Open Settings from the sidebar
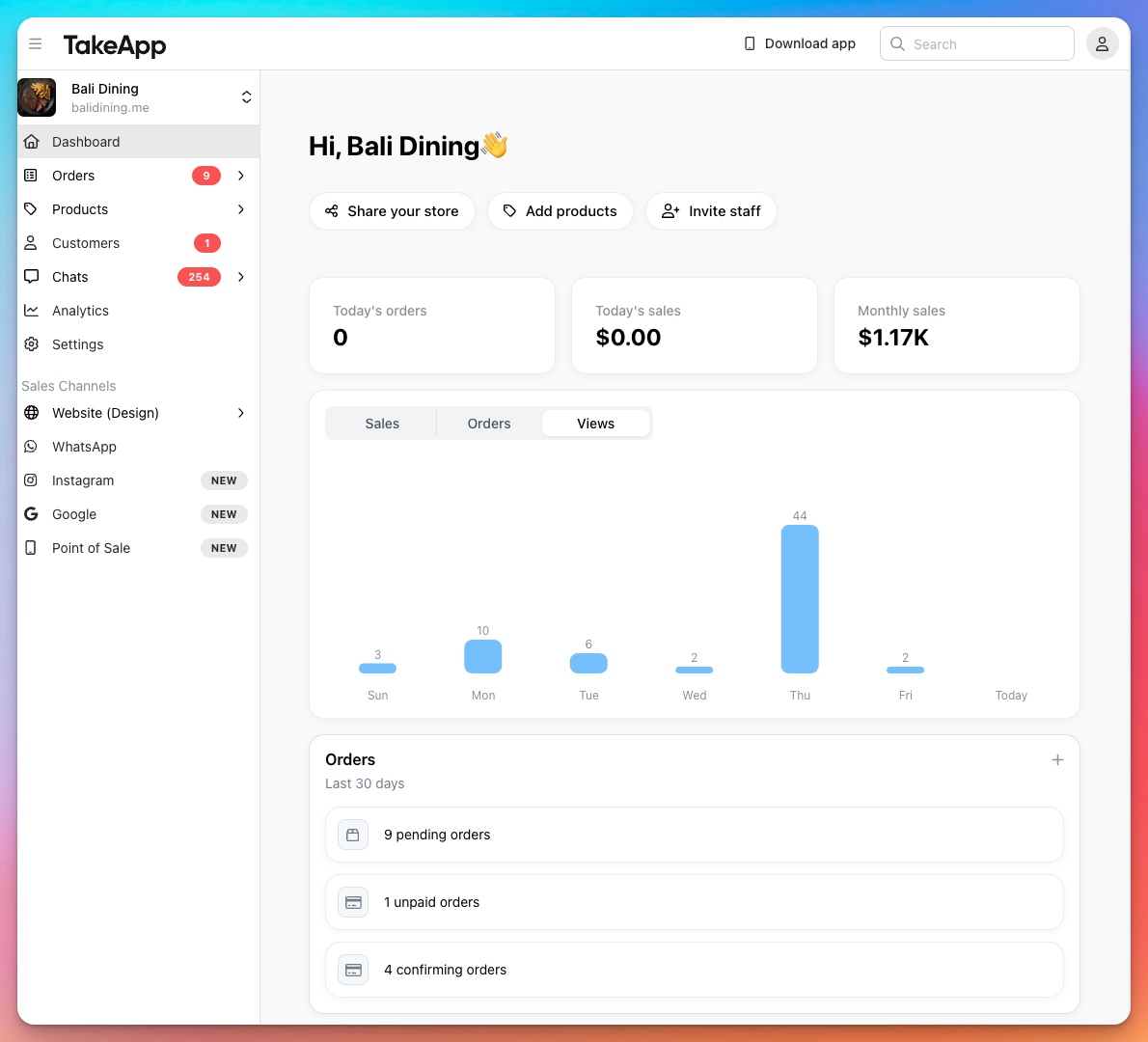 click(x=138, y=344)
